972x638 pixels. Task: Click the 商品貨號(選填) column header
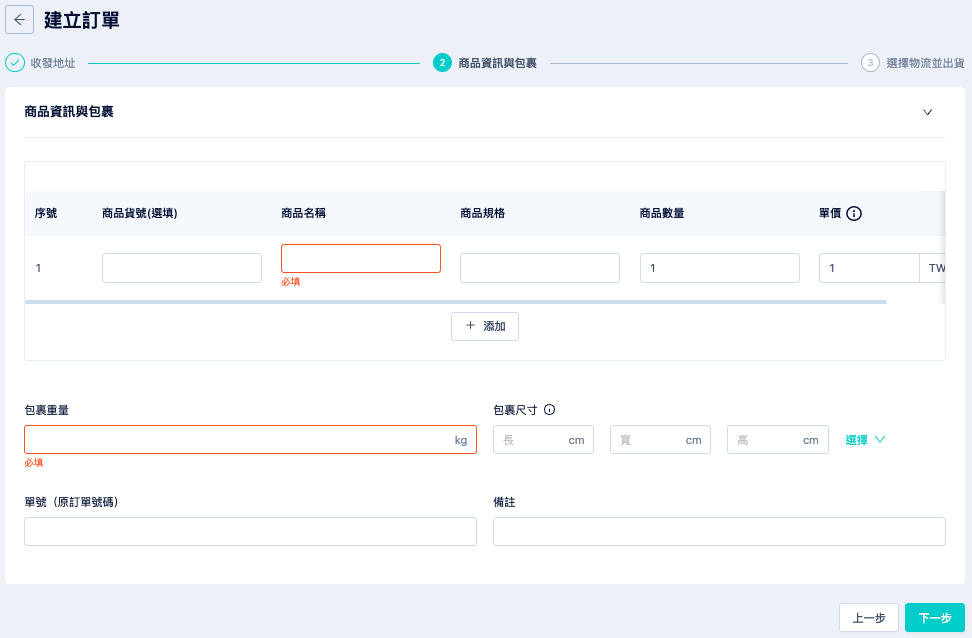(139, 213)
